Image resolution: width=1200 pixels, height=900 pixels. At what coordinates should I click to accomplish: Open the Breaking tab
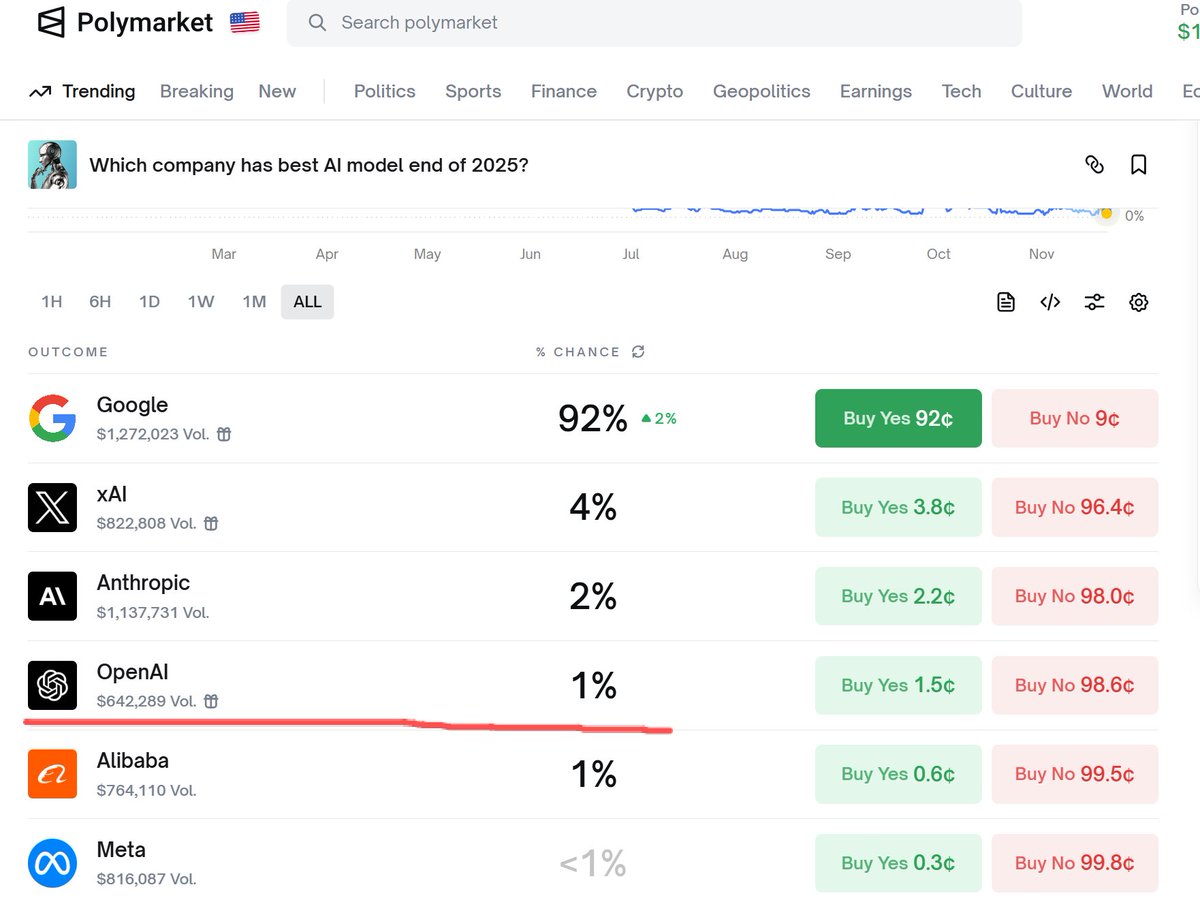[x=197, y=92]
